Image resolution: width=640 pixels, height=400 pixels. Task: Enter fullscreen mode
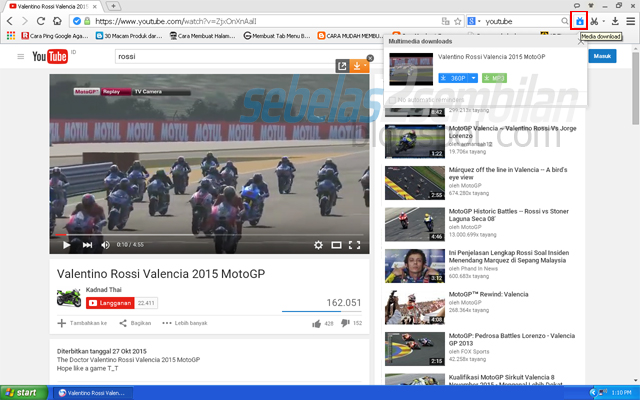(354, 245)
